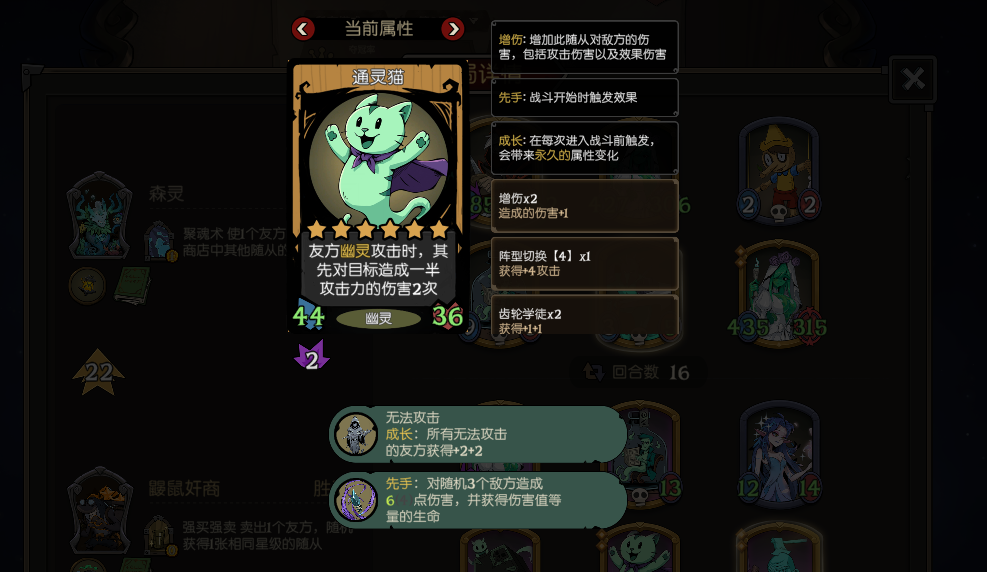Image resolution: width=987 pixels, height=572 pixels.
Task: Click the blue-haired fairy card 12/14
Action: 779,456
